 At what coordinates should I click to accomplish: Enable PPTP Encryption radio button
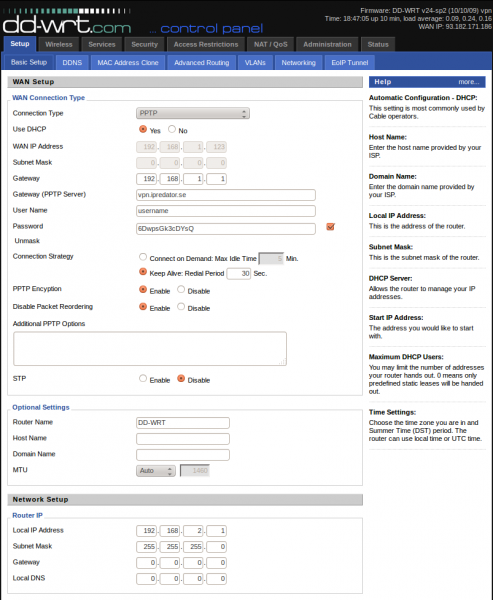pyautogui.click(x=143, y=289)
